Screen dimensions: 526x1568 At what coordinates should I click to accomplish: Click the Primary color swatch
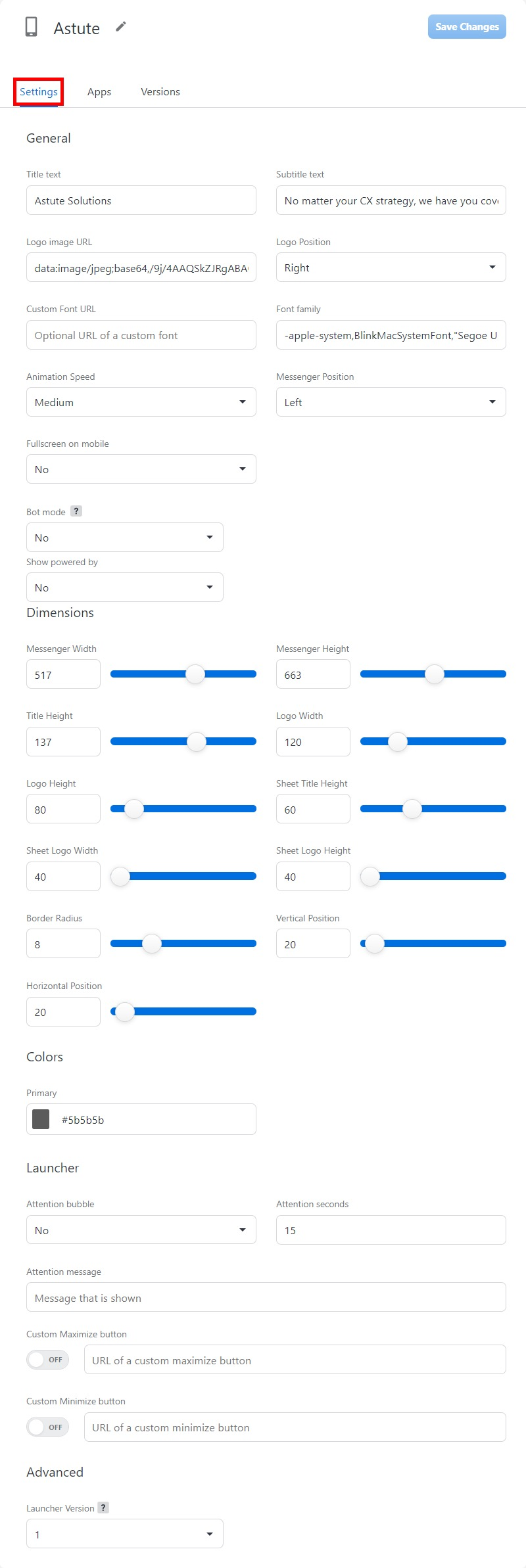tap(41, 1119)
